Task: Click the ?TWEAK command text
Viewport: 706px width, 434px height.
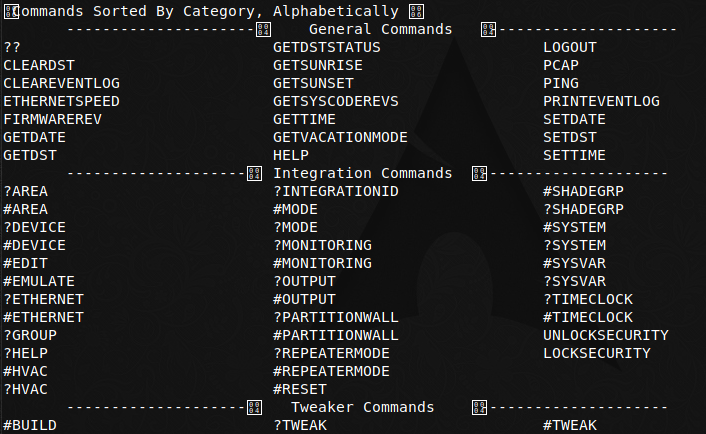Action: (x=300, y=425)
